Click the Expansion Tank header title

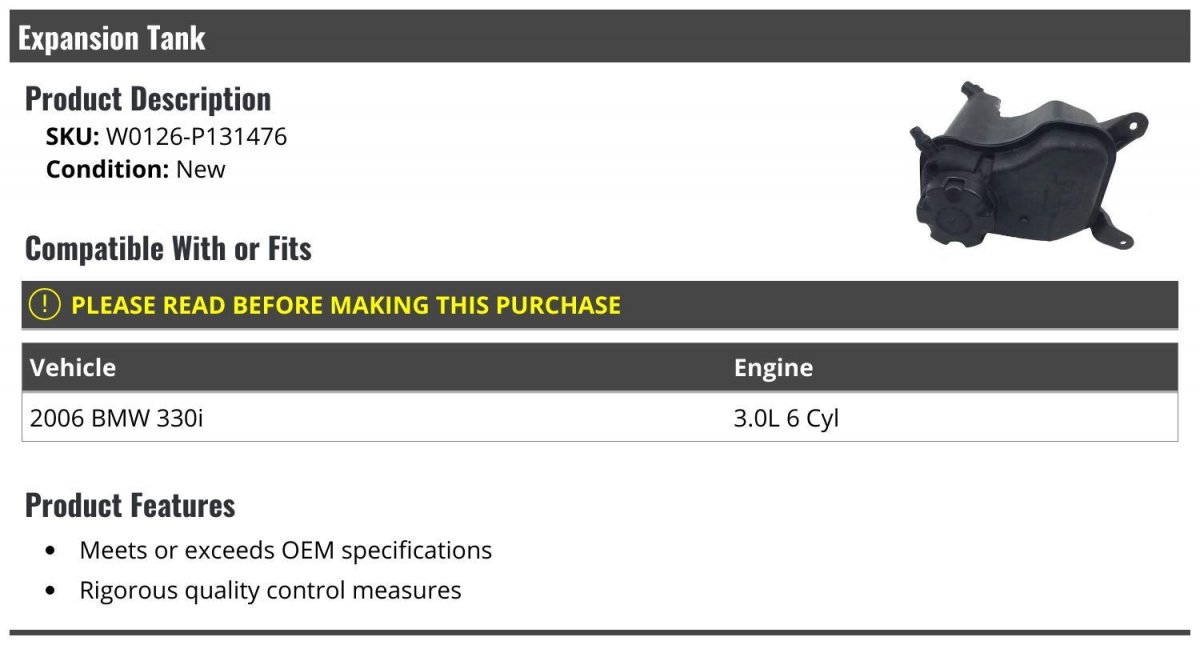pos(112,38)
